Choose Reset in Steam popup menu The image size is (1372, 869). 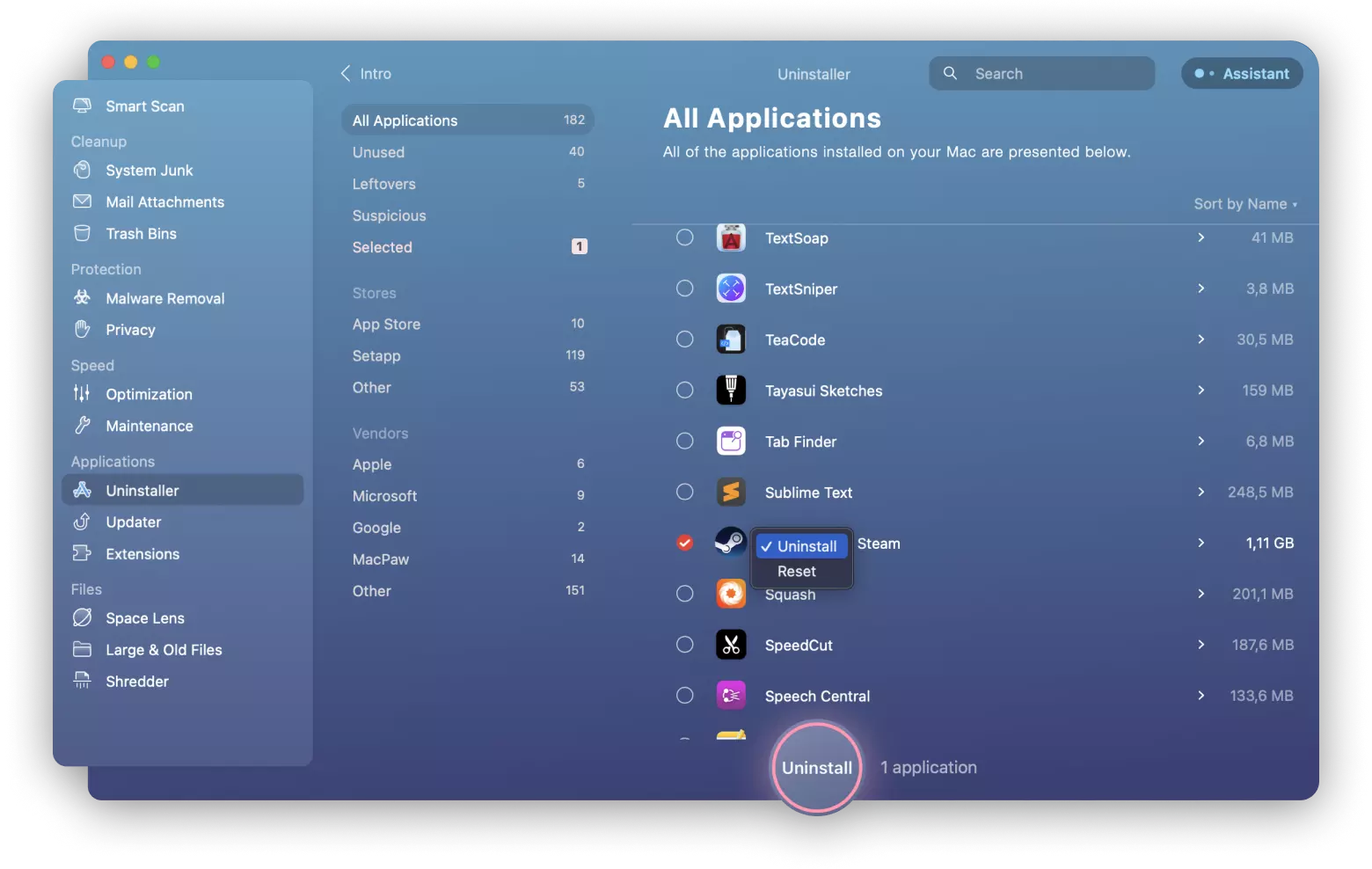click(x=801, y=572)
